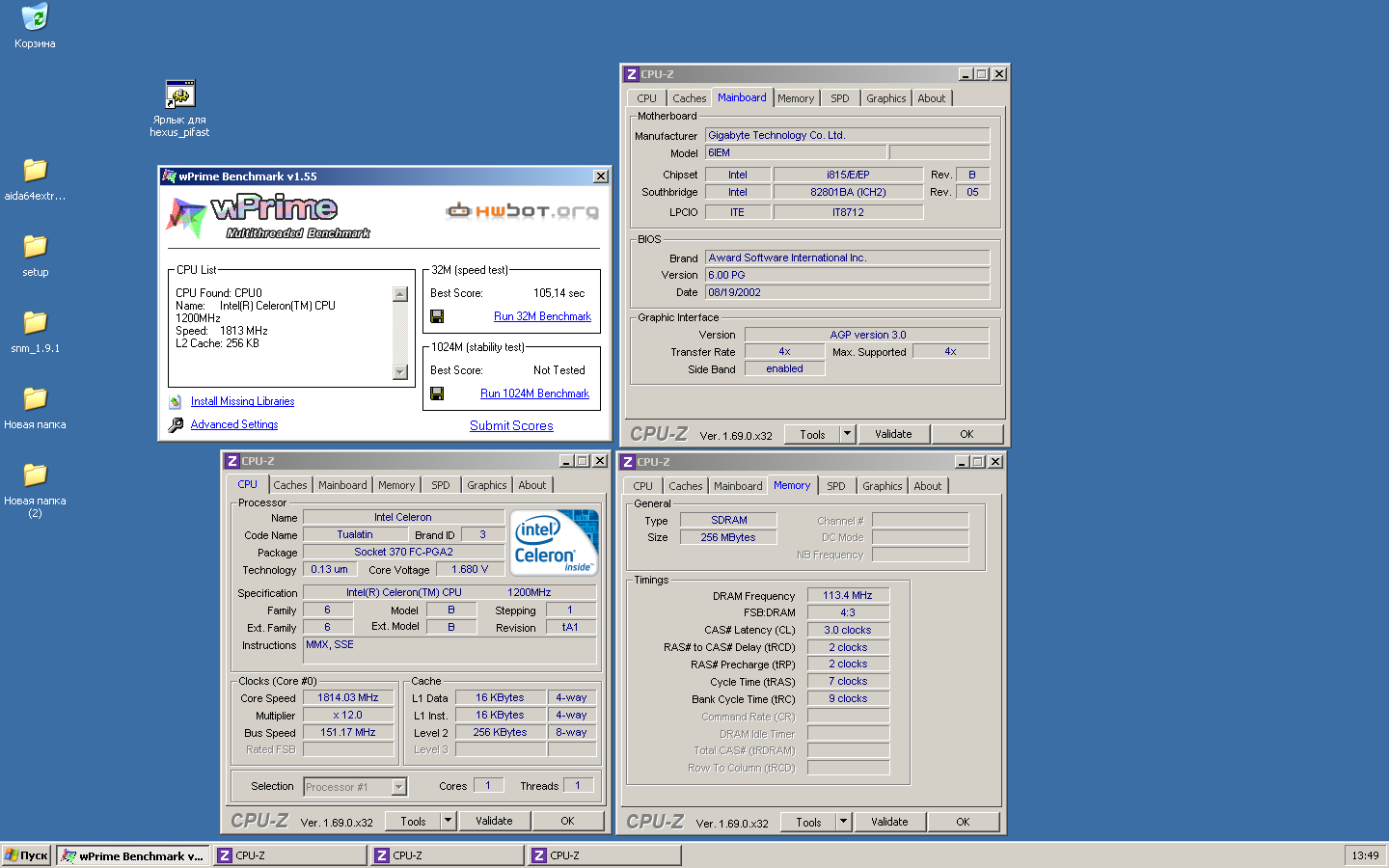Viewport: 1389px width, 868px height.
Task: Open Caches tab in Mainboard CPU-Z window
Action: click(689, 98)
